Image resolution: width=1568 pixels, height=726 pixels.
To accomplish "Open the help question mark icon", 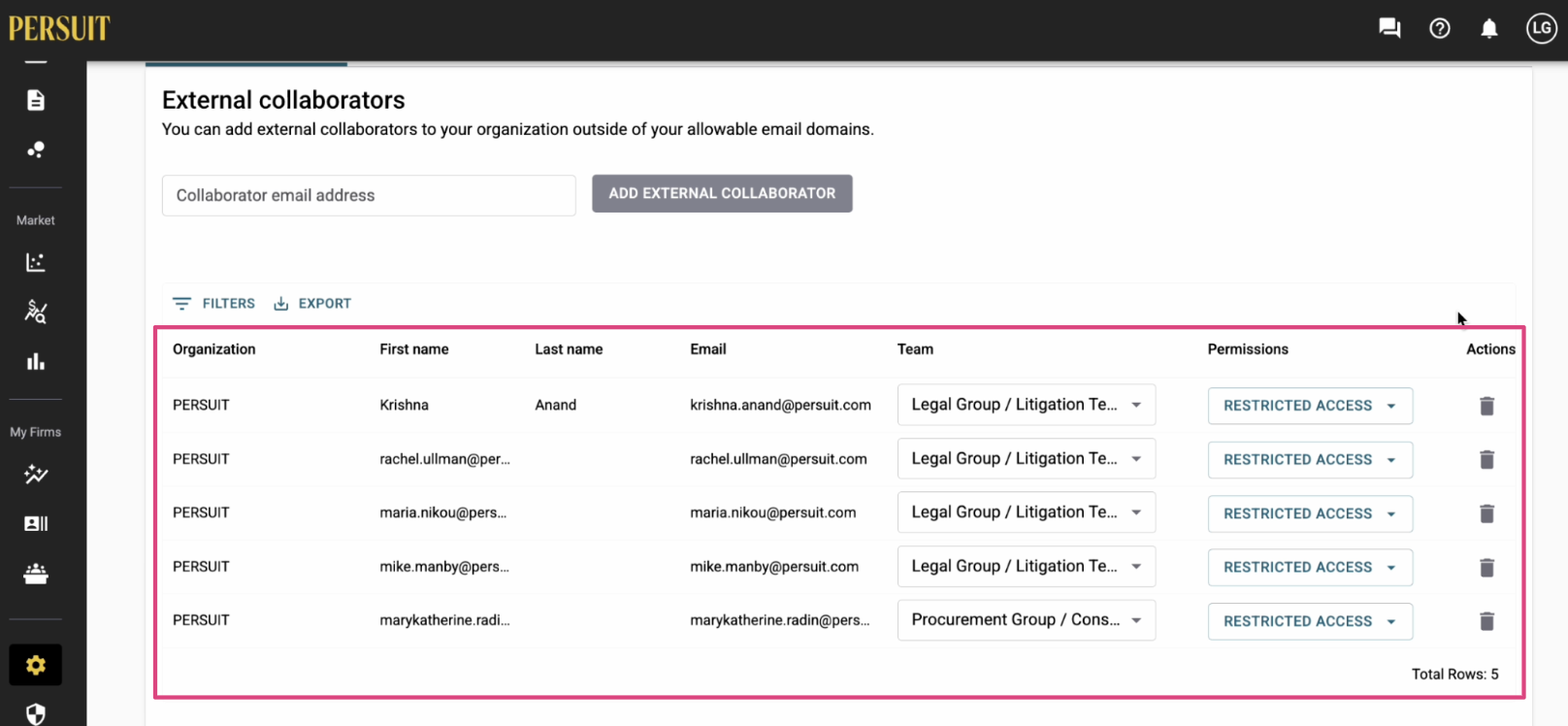I will (x=1440, y=28).
